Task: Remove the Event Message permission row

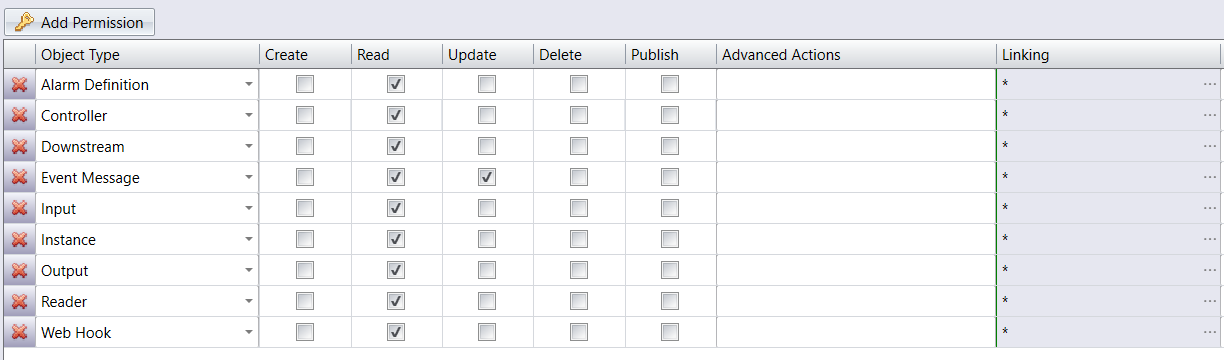Action: pos(19,178)
